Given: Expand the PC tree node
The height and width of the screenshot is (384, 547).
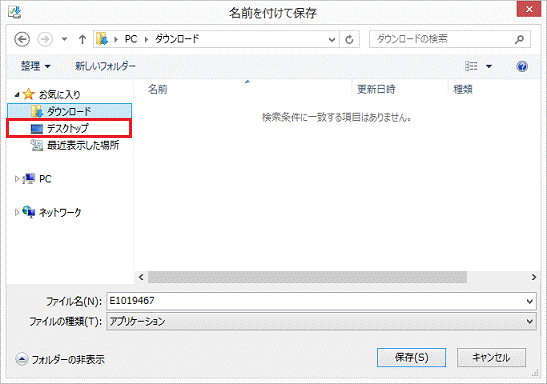Looking at the screenshot, I should click(x=16, y=179).
